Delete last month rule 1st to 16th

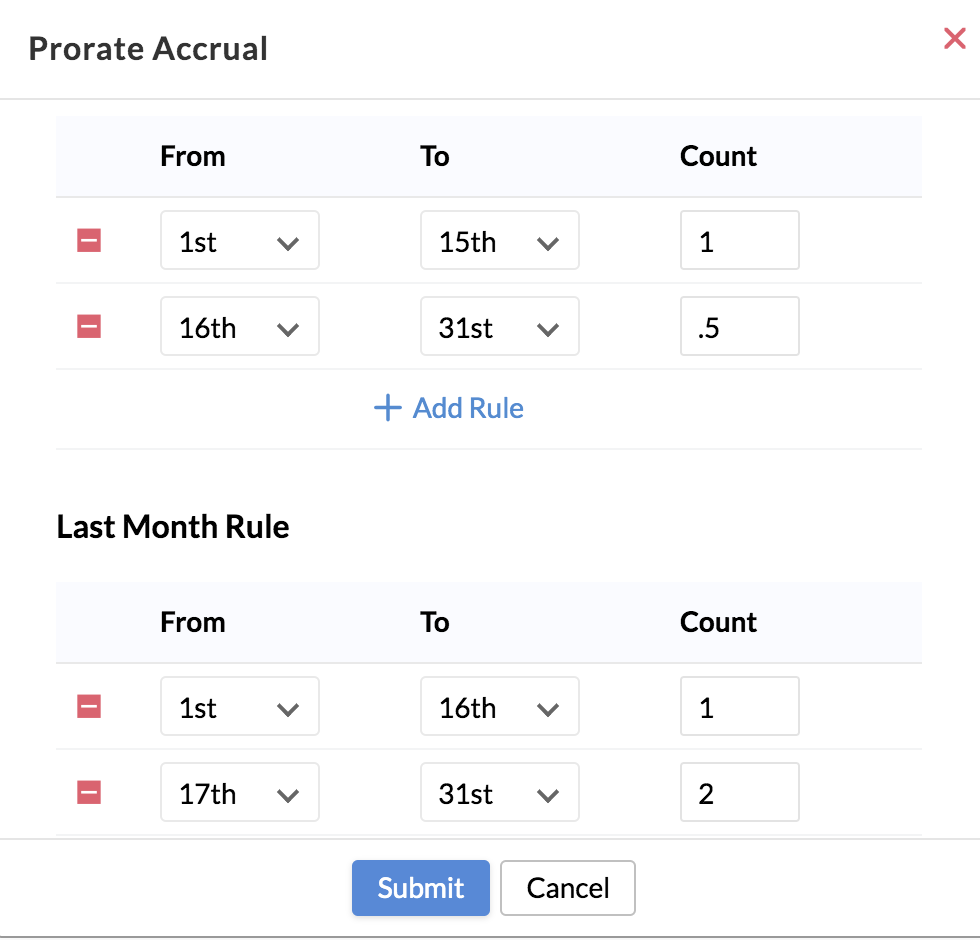[x=89, y=707]
